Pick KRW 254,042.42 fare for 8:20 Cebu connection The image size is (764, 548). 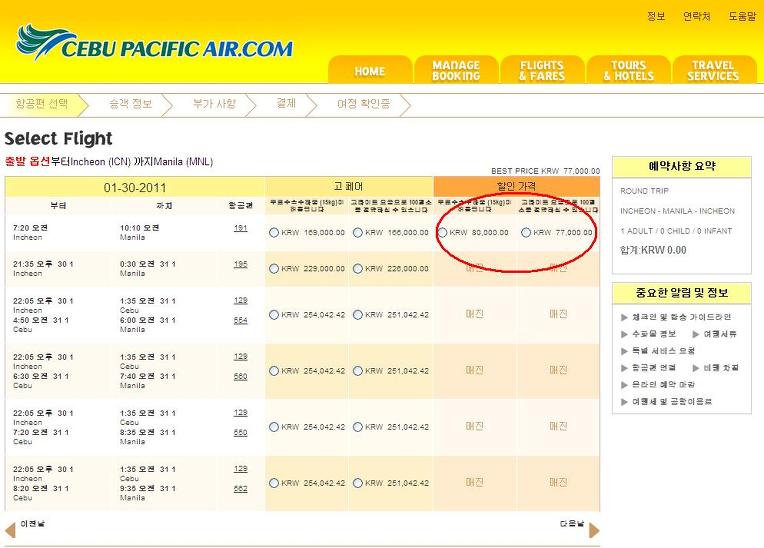point(274,483)
